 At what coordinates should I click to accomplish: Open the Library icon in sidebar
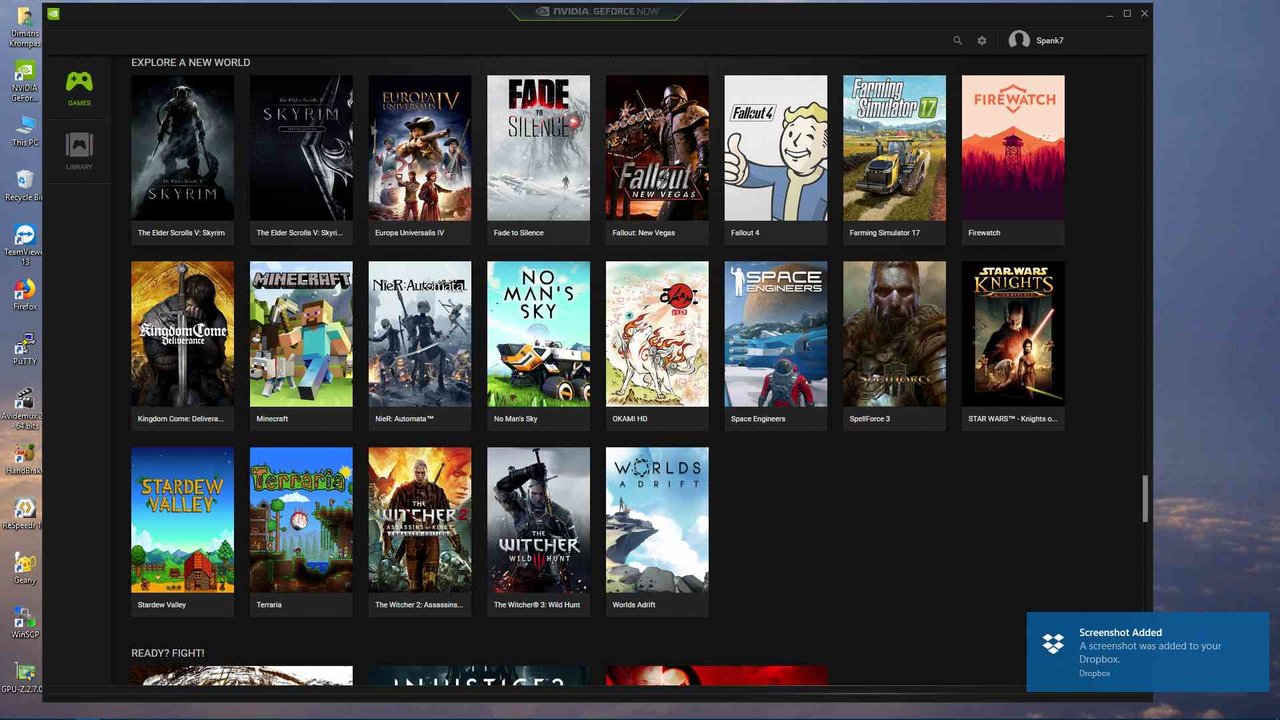point(79,145)
